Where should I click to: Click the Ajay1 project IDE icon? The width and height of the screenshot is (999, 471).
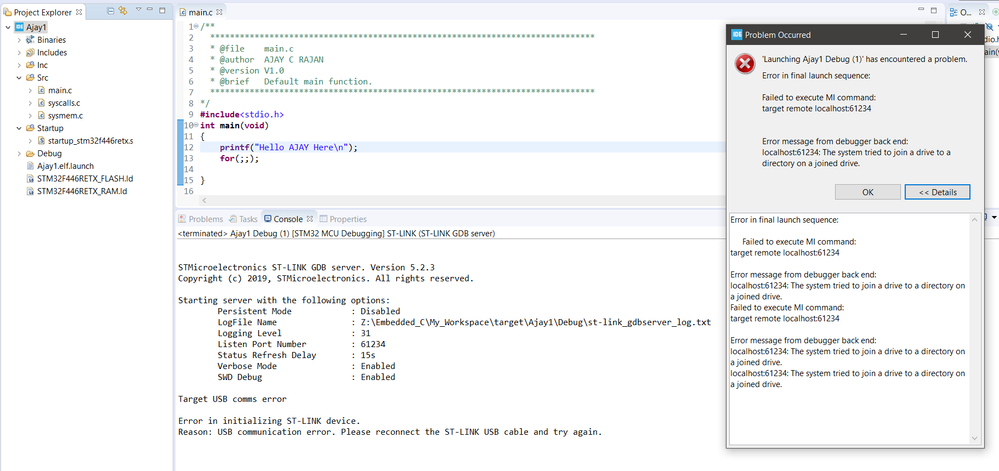(x=19, y=27)
